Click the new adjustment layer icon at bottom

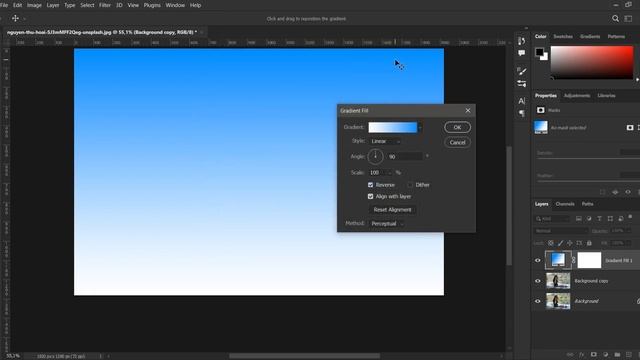pyautogui.click(x=605, y=355)
